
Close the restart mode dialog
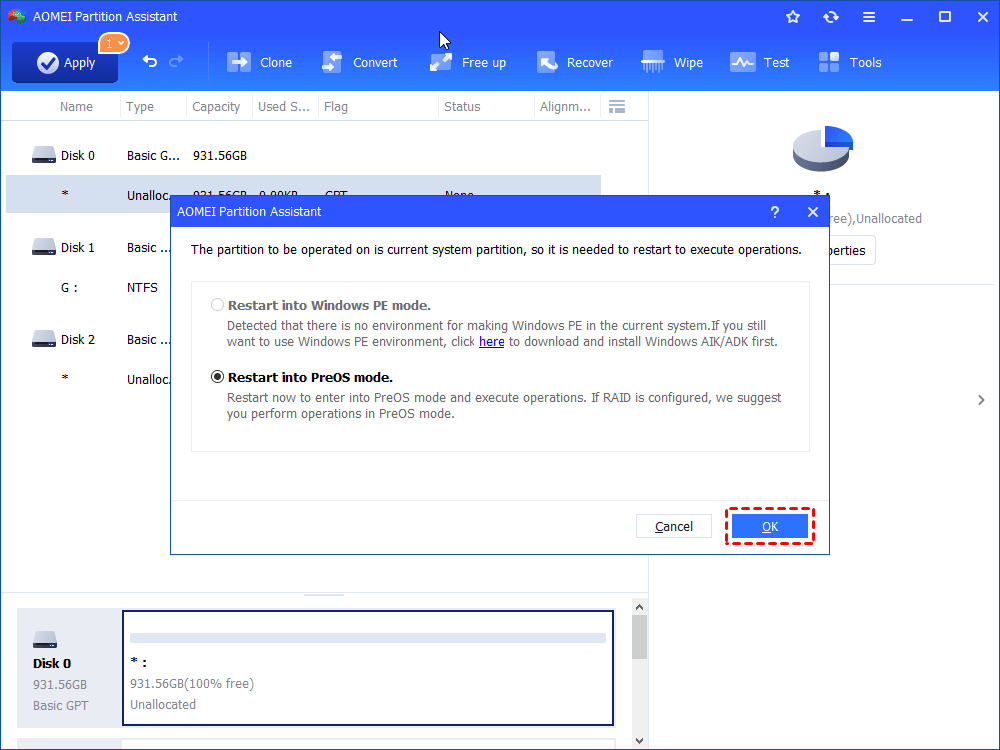tap(812, 212)
